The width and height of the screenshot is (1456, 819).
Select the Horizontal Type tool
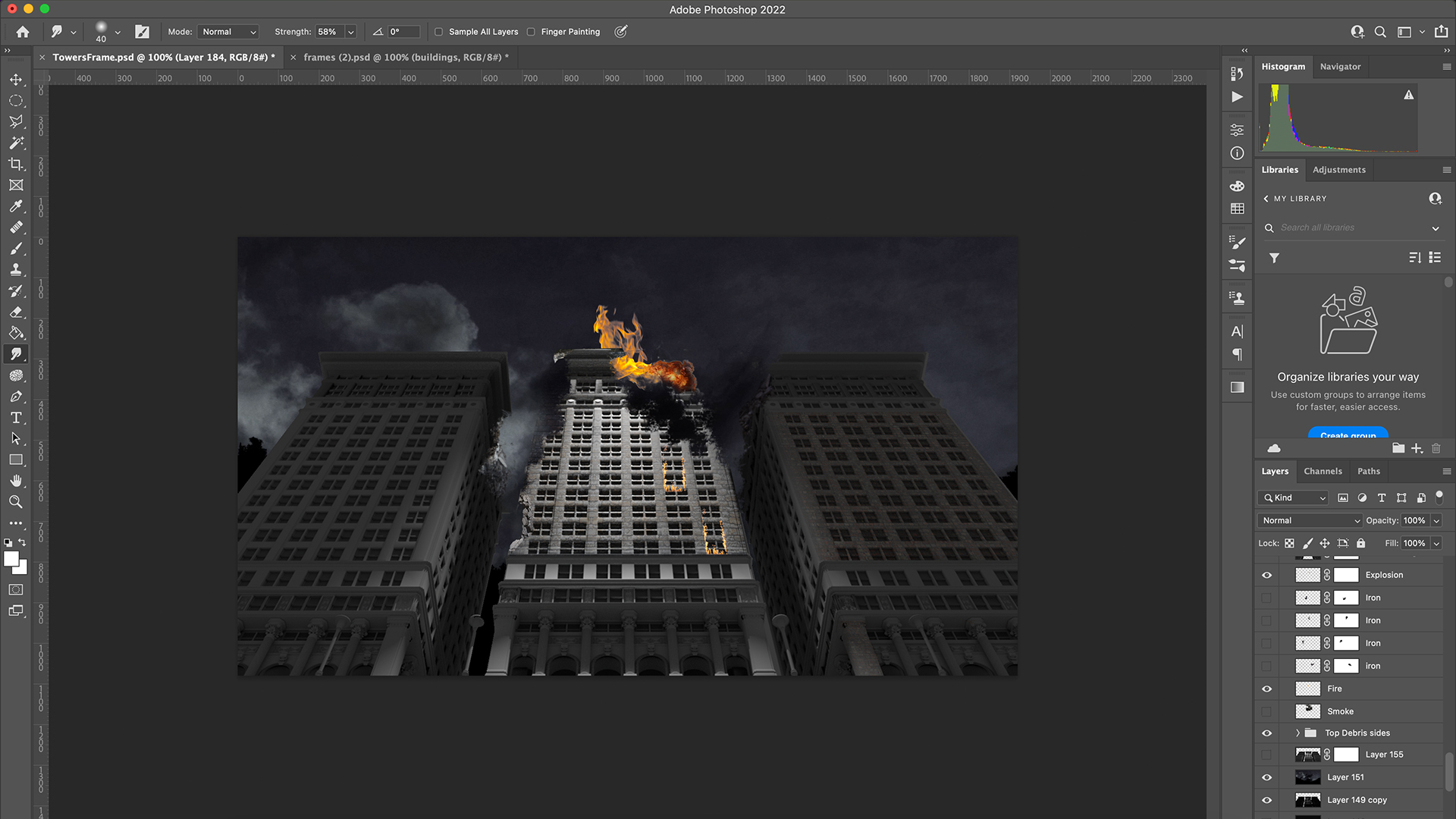click(16, 418)
